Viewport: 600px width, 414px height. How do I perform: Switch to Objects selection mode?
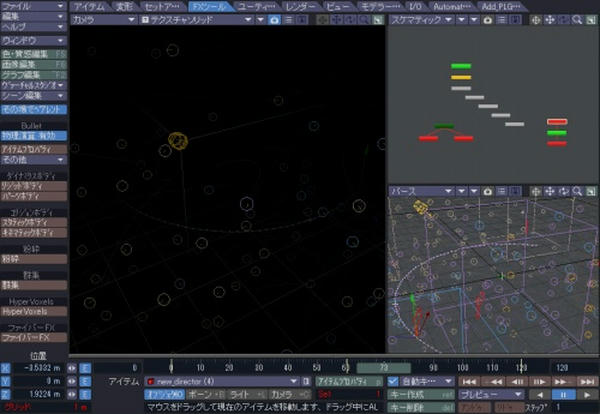(165, 394)
